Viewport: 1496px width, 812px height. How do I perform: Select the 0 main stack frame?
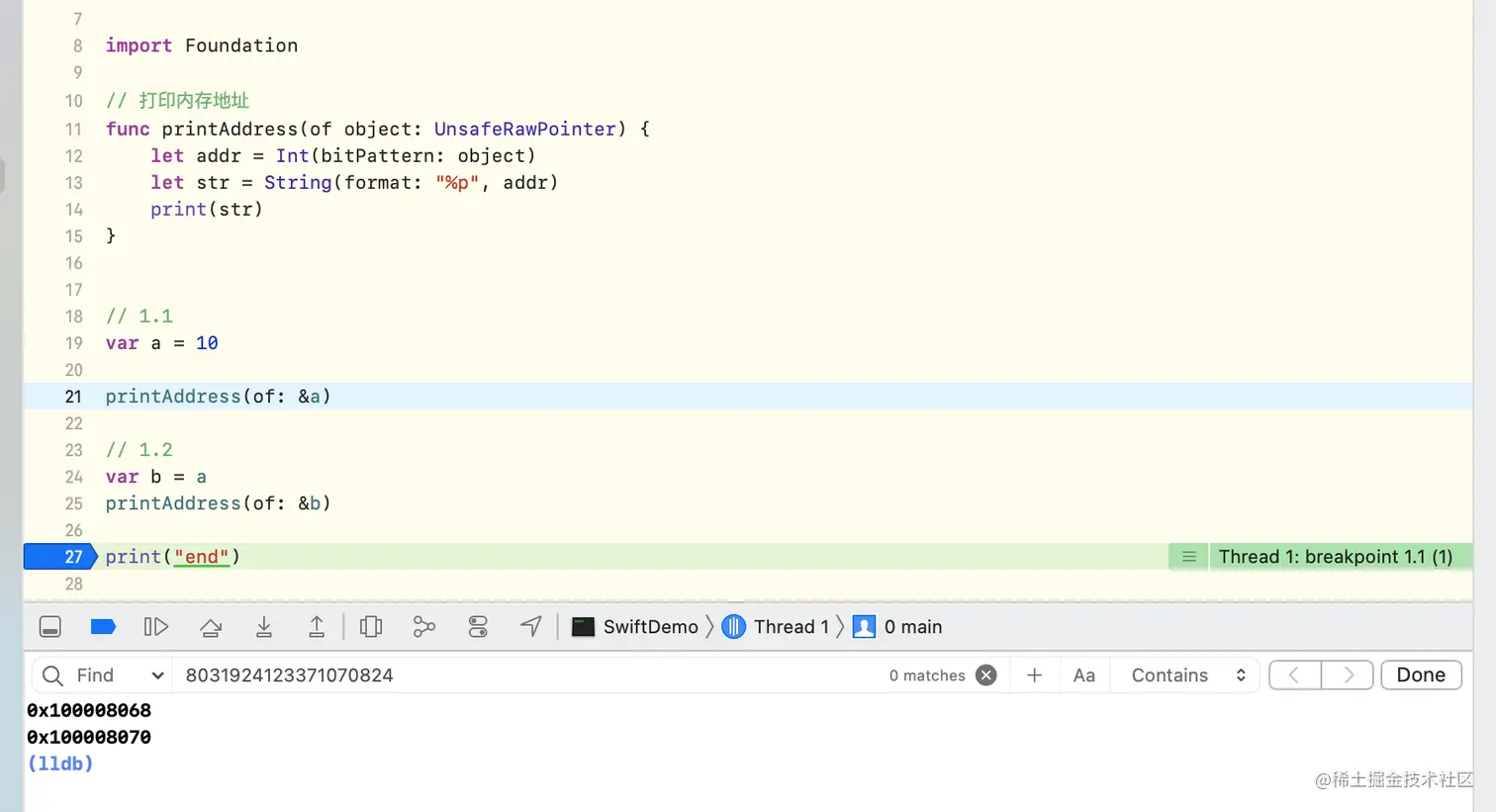pyautogui.click(x=897, y=627)
